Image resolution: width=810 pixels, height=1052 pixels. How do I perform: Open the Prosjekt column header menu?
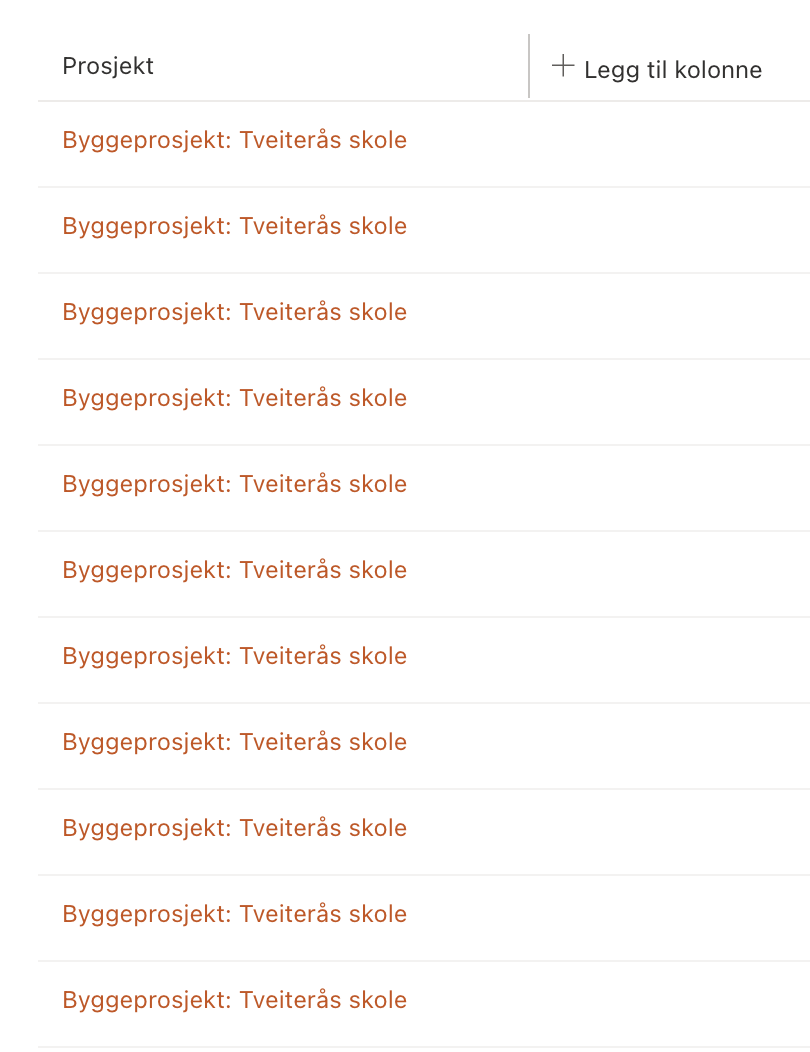click(107, 66)
